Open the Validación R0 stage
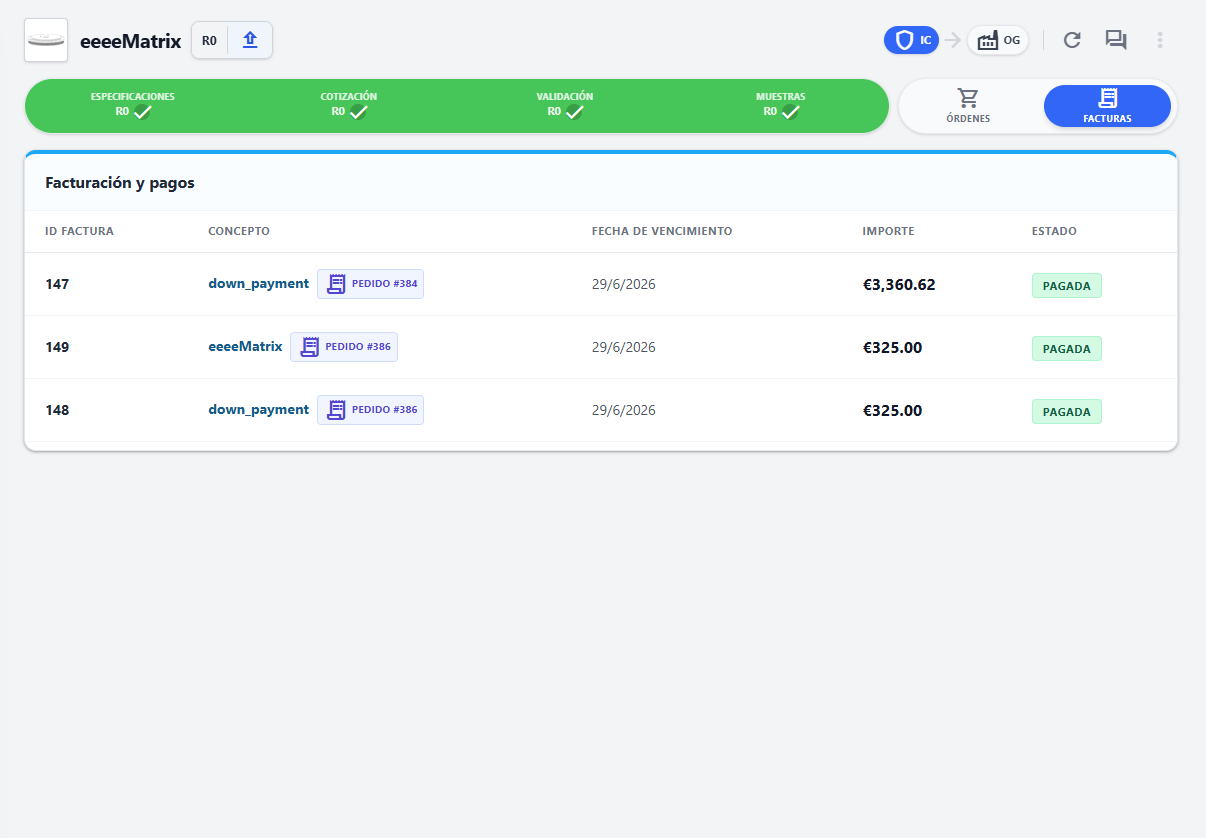This screenshot has height=838, width=1206. click(x=565, y=105)
